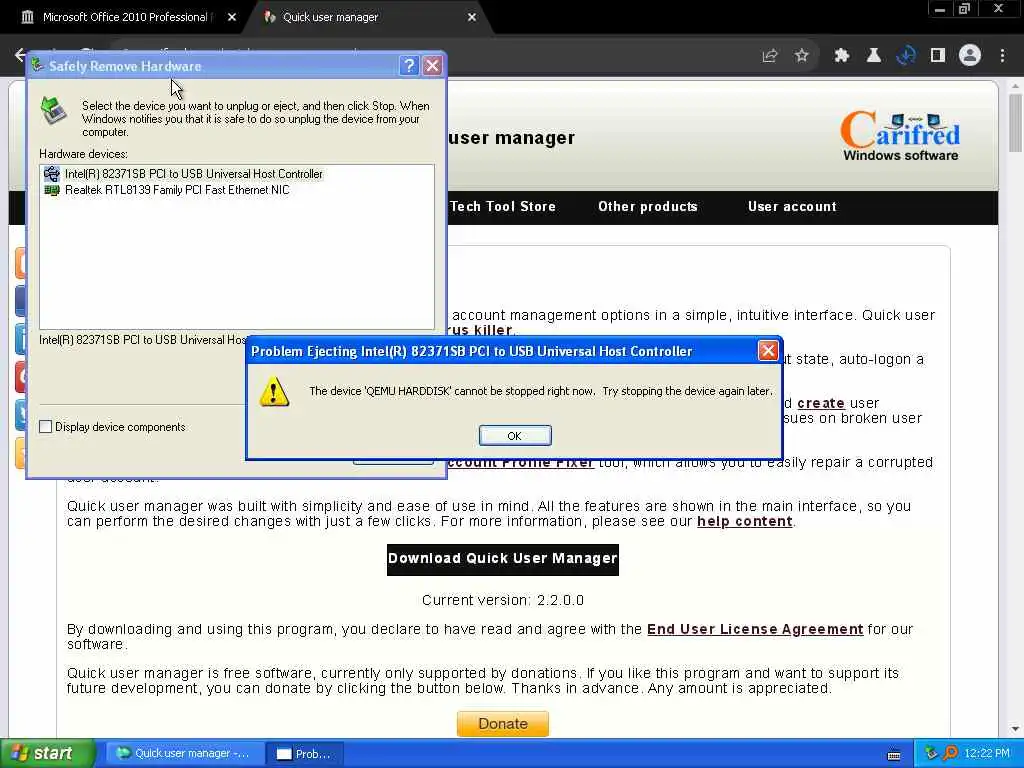Click the yellow warning triangle icon

274,391
